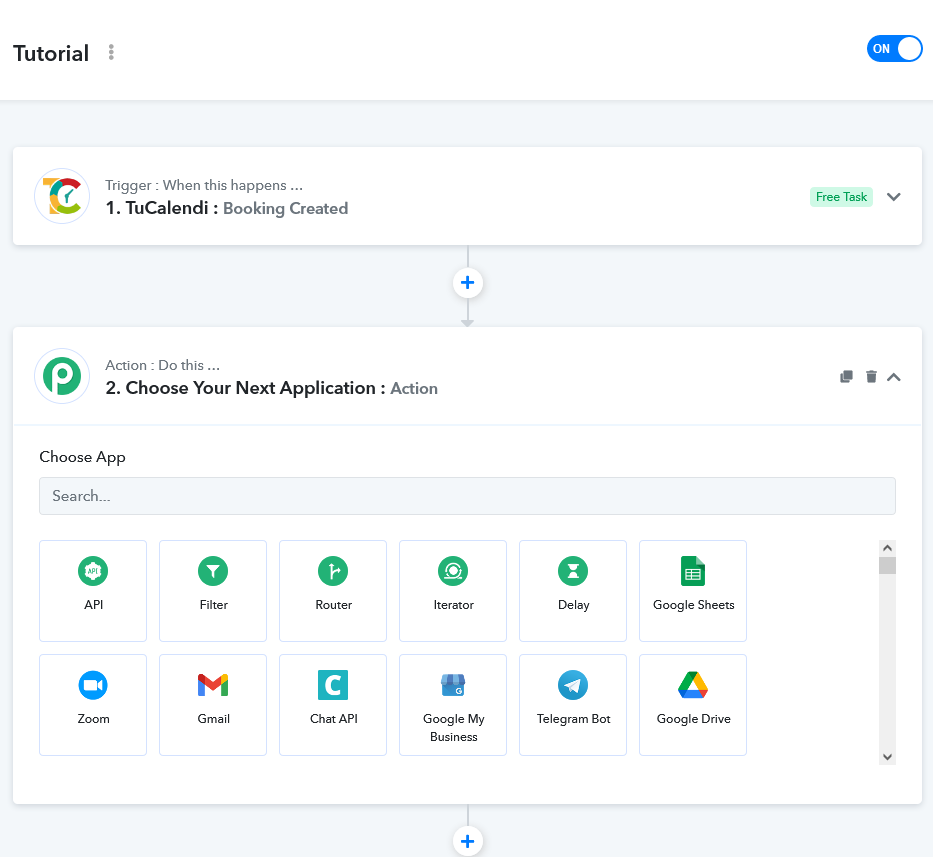This screenshot has width=933, height=857.
Task: Select Google Sheets app tile
Action: click(693, 590)
